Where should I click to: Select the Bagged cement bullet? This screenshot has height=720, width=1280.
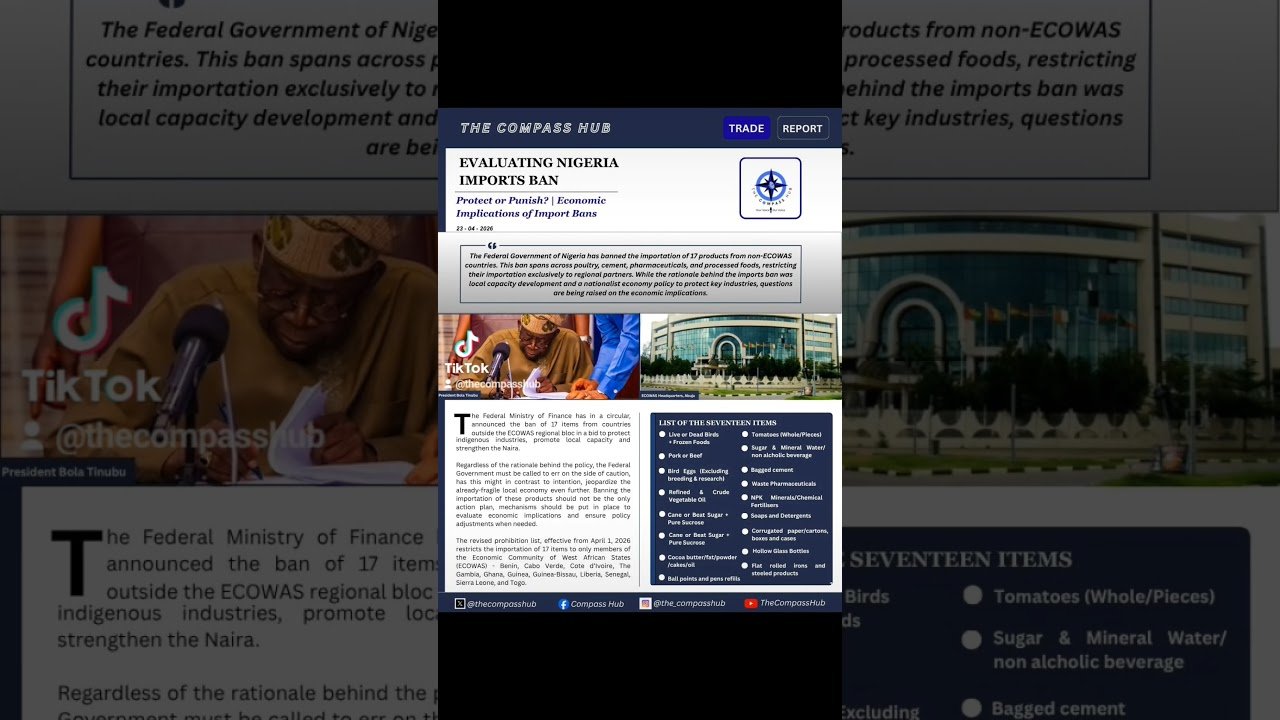coord(745,469)
